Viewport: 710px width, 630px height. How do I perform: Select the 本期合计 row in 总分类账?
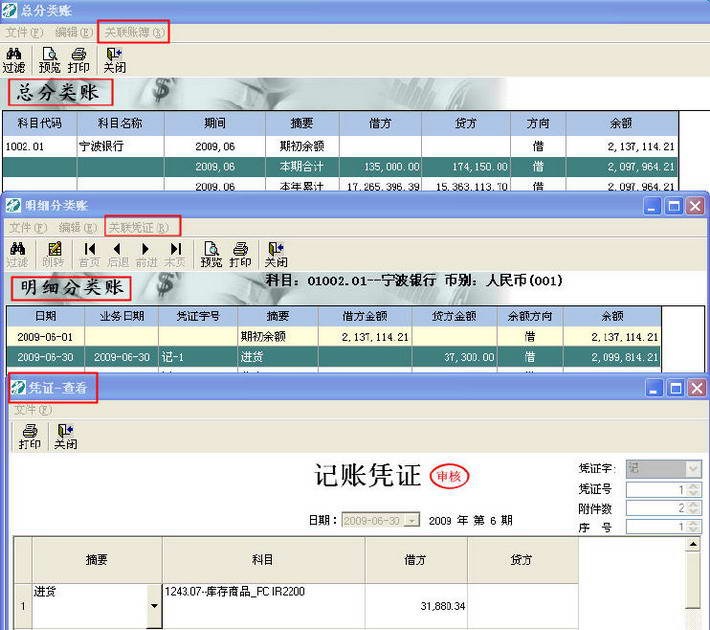coord(340,167)
